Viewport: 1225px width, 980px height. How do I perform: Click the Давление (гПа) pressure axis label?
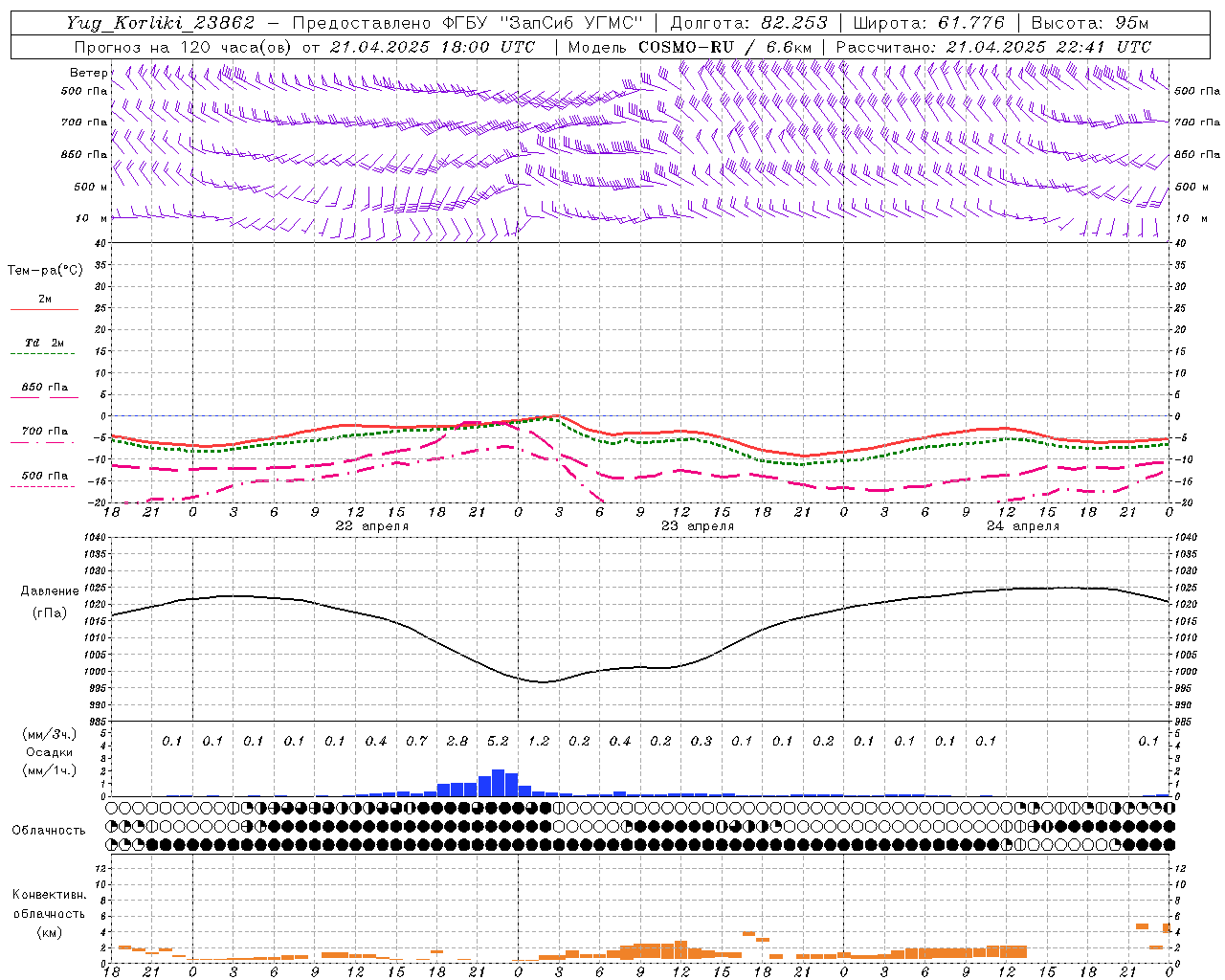50,601
